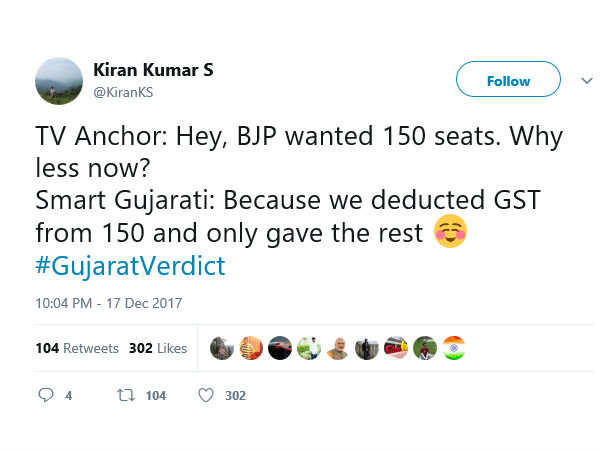
Task: Open the #GujaratVerdict hashtag link
Action: [130, 266]
